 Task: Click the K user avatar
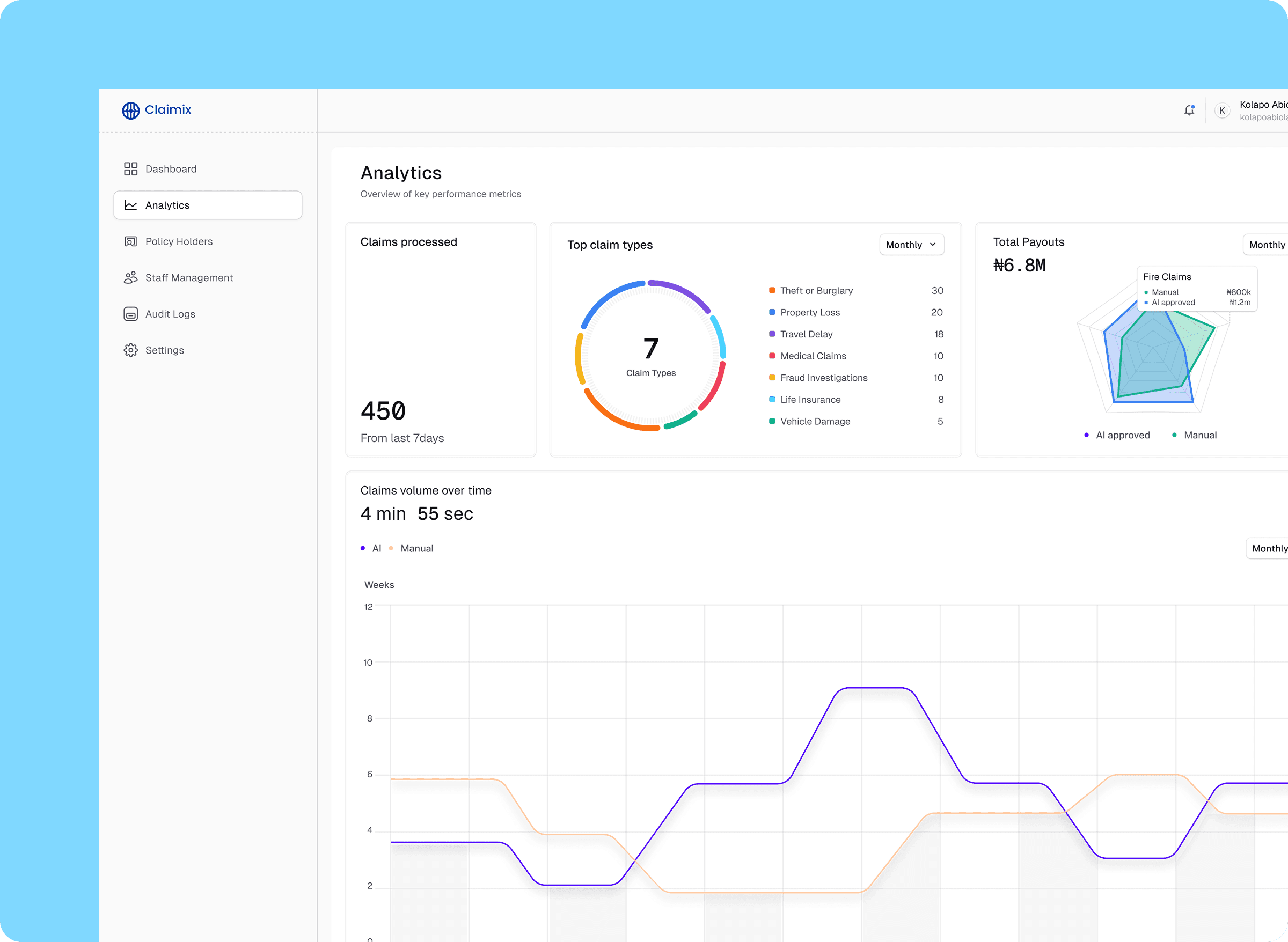[1222, 111]
